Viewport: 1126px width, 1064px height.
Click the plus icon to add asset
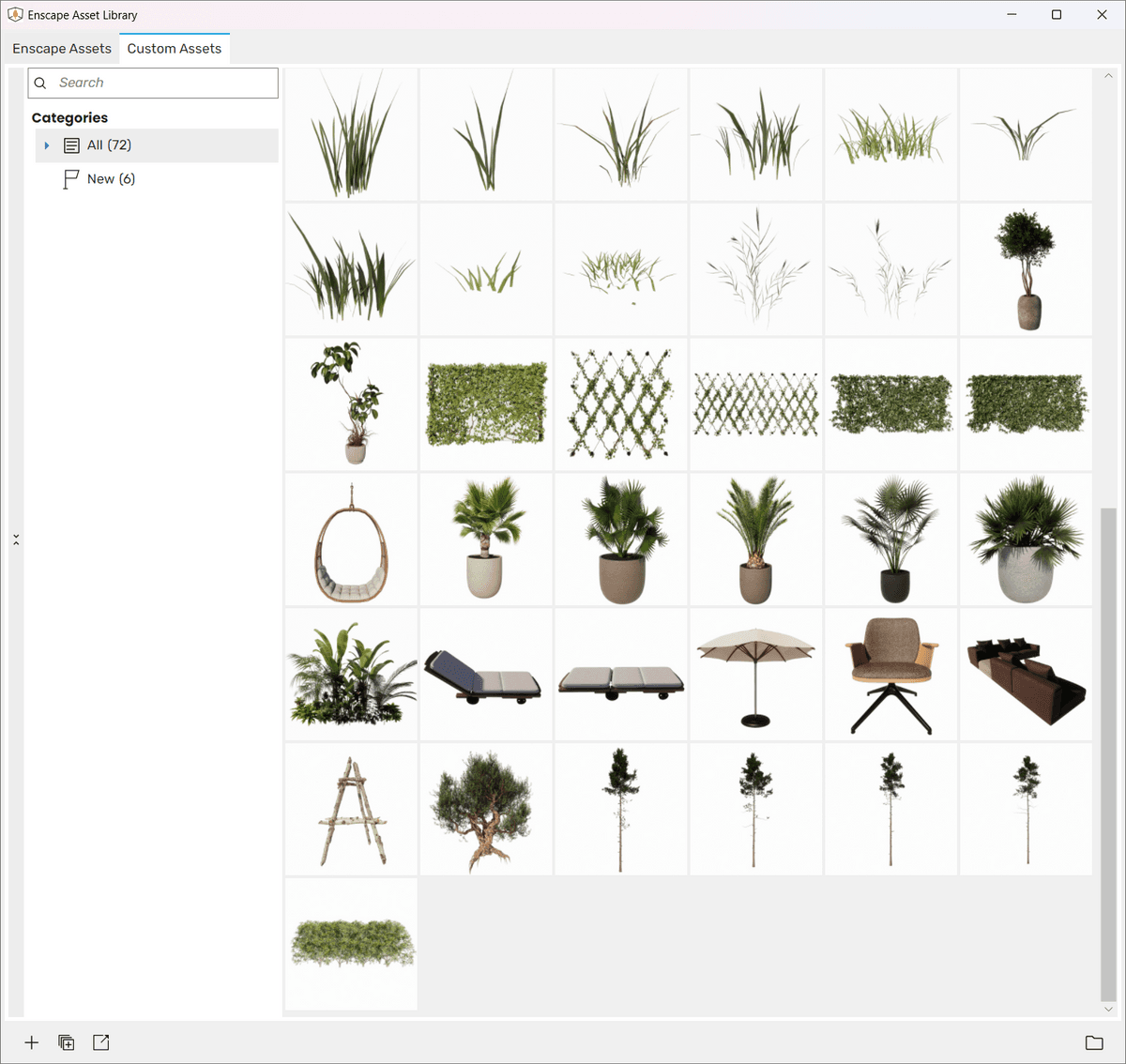[x=31, y=1042]
